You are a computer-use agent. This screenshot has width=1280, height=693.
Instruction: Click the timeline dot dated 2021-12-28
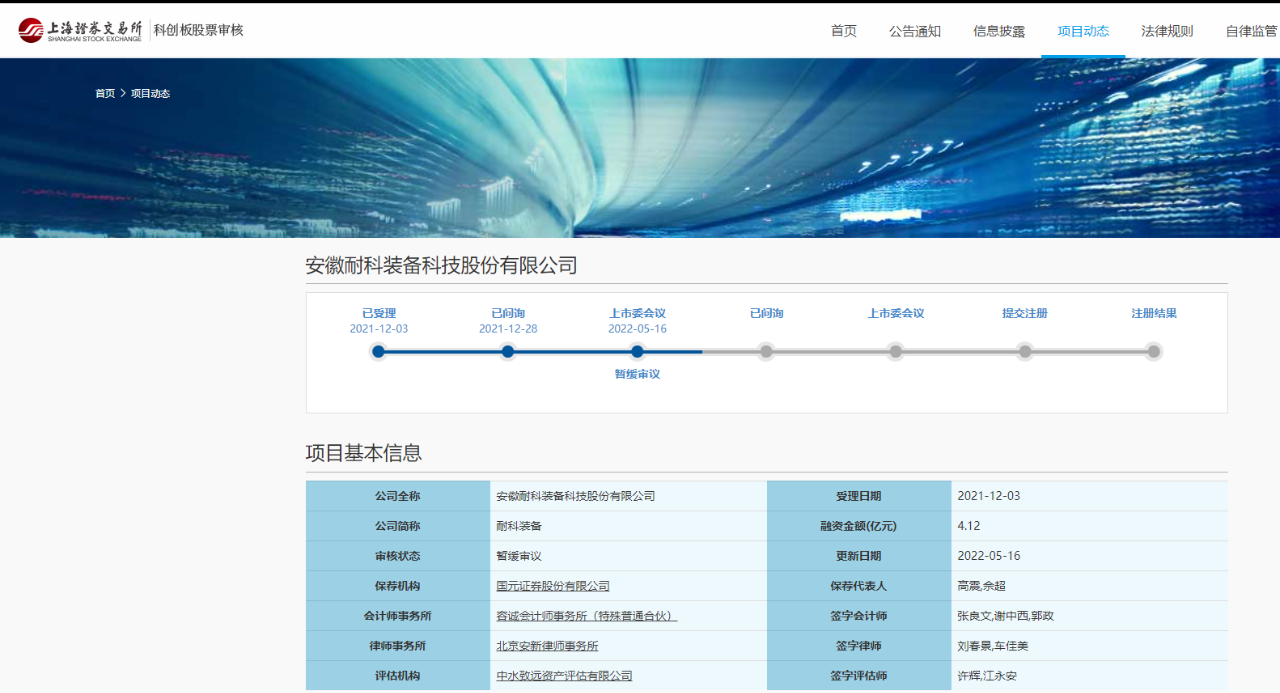coord(508,351)
